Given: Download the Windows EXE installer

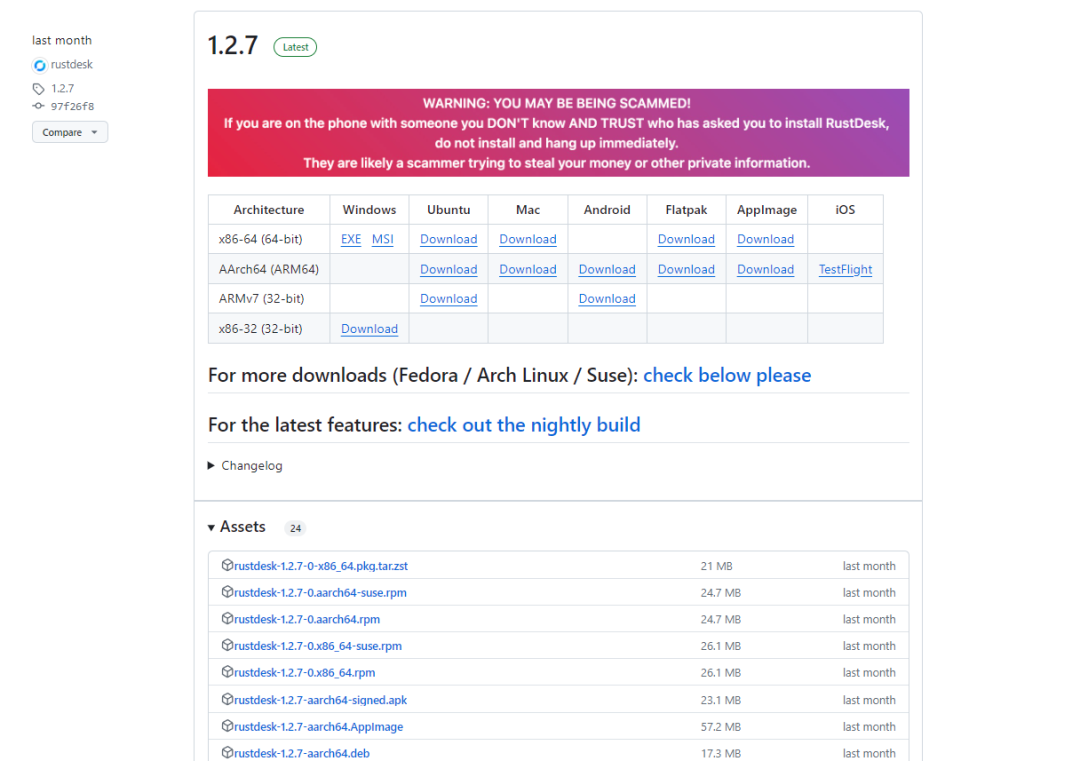Looking at the screenshot, I should (351, 240).
